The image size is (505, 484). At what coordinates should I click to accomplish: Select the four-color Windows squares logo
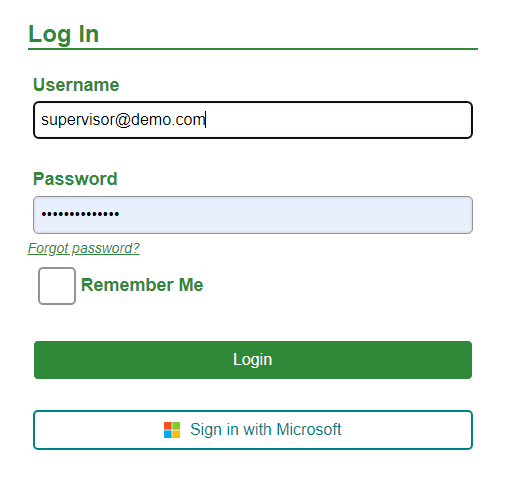[x=172, y=430]
